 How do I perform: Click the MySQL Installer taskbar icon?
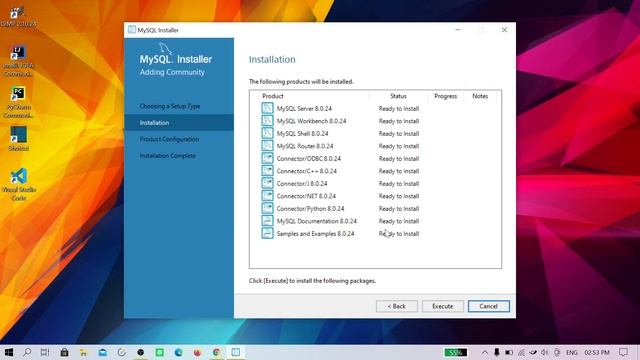pos(236,352)
